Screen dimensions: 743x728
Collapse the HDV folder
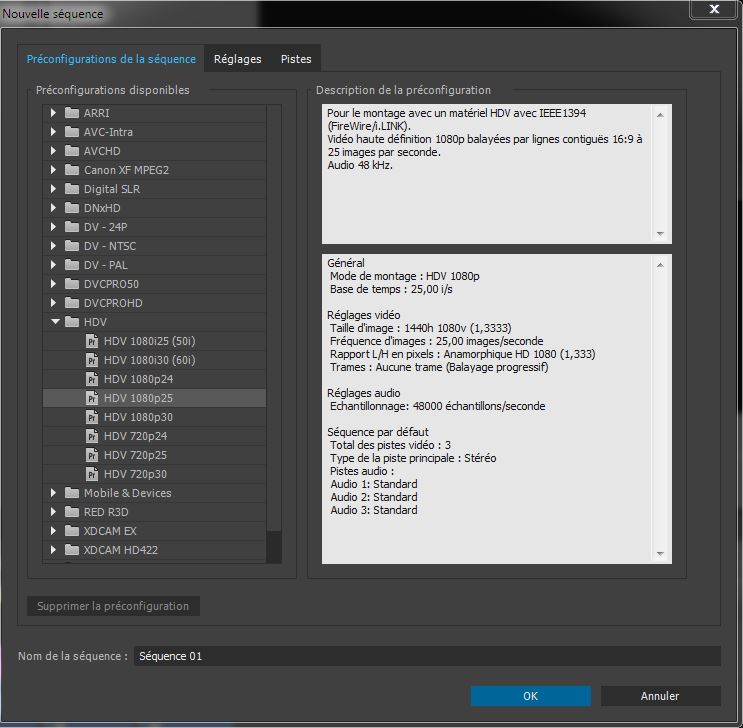[55, 322]
